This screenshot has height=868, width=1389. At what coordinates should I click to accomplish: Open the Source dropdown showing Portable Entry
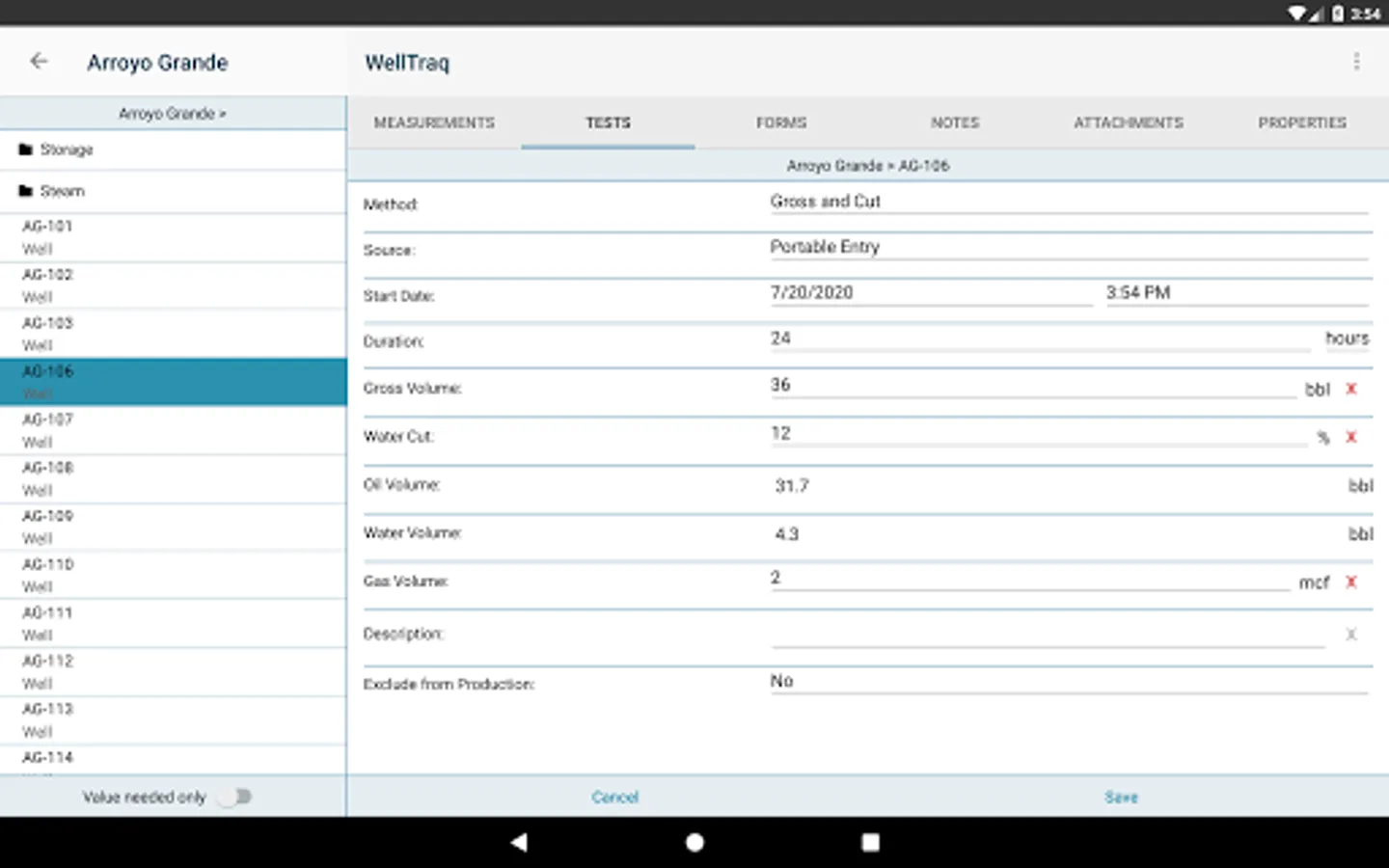[1069, 247]
